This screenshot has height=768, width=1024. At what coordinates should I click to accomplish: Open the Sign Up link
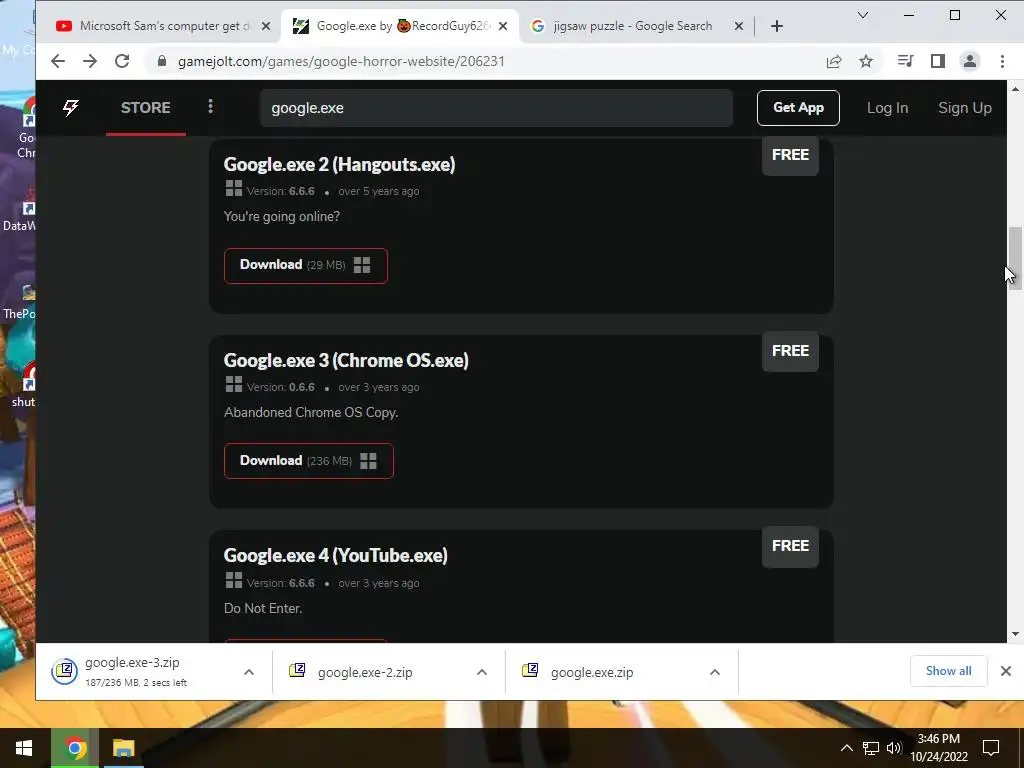coord(965,108)
